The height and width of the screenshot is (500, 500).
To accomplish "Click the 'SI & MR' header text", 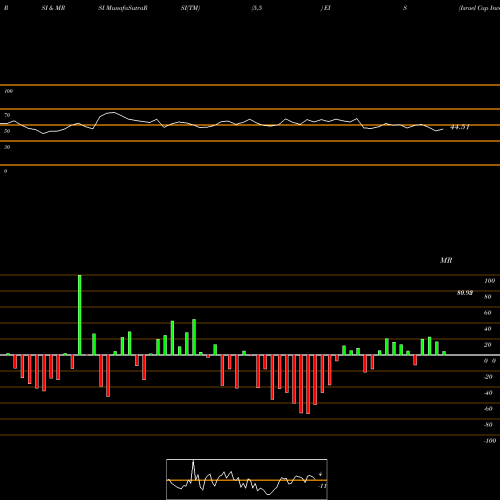I will pyautogui.click(x=53, y=8).
